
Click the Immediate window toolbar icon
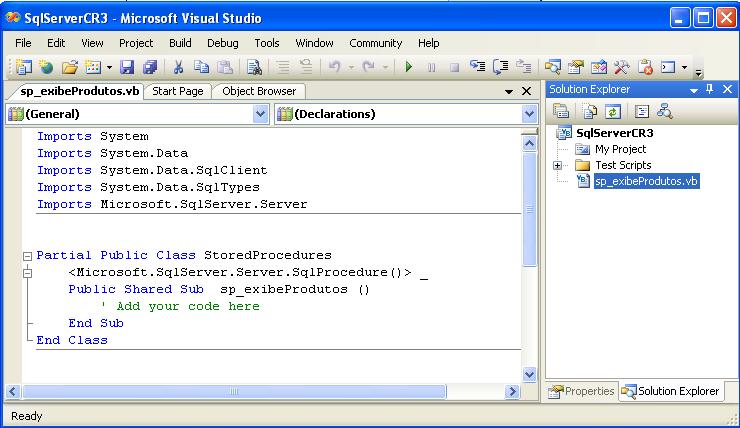(x=668, y=67)
